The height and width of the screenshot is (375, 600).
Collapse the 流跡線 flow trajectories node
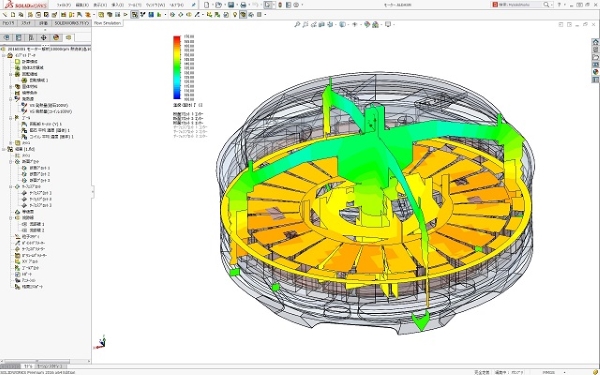tap(11, 218)
